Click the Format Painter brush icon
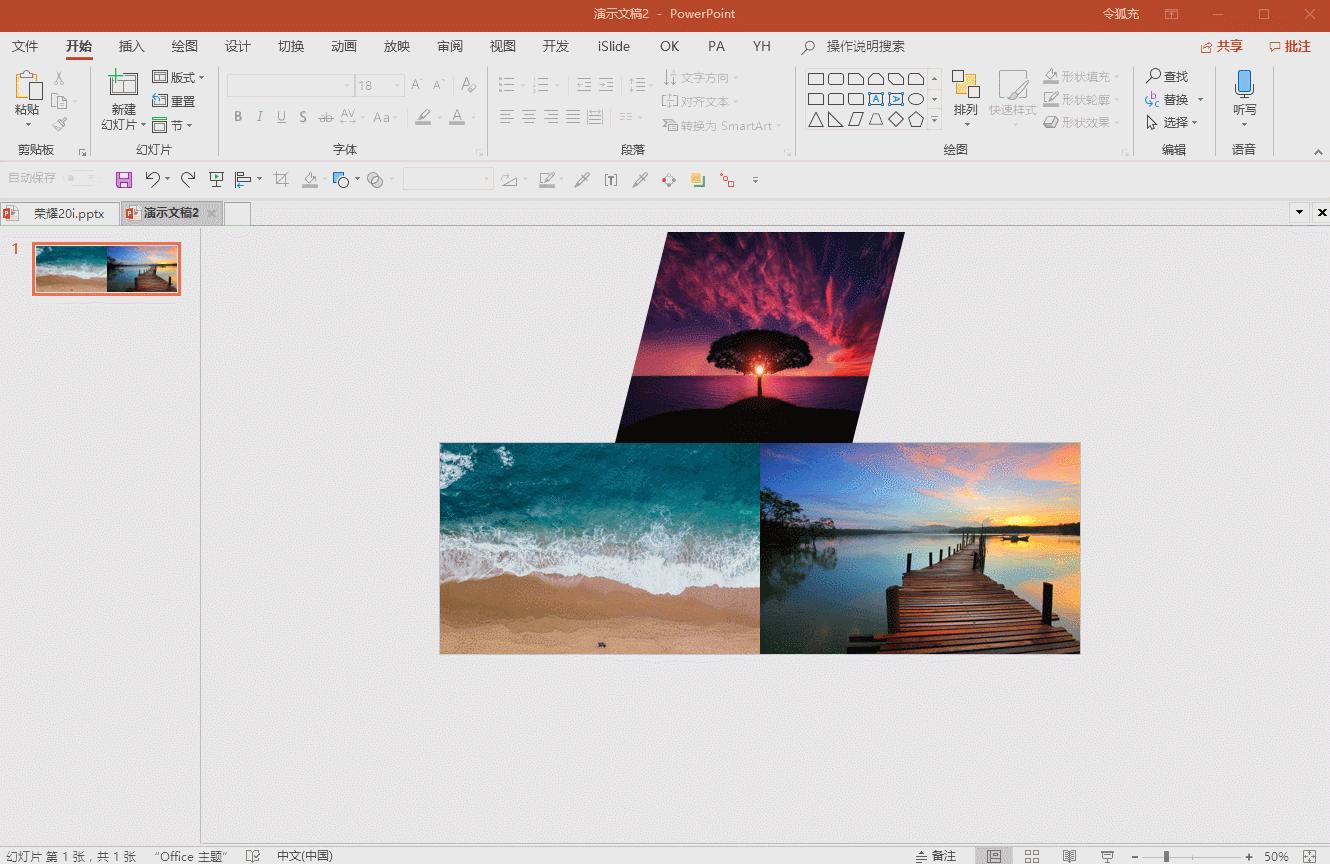The width and height of the screenshot is (1330, 864). pos(59,124)
